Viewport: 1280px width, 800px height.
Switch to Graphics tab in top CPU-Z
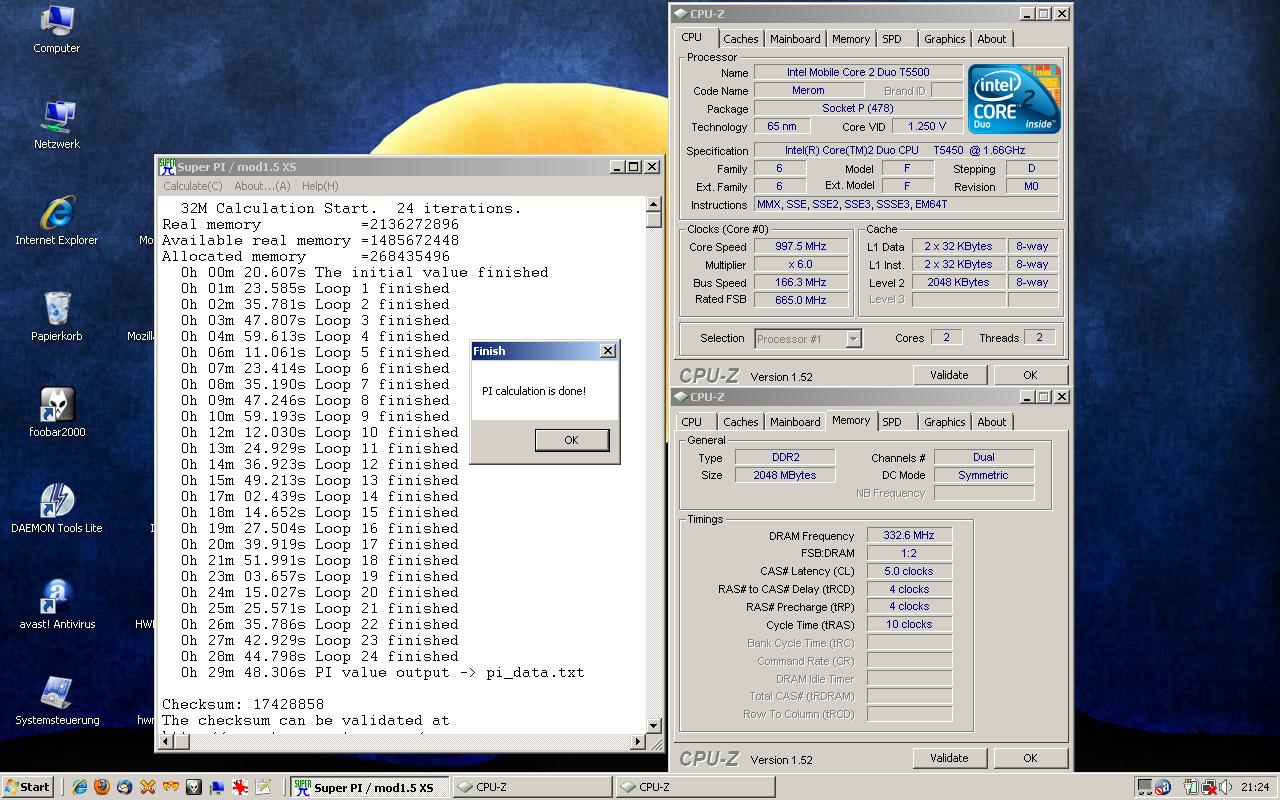tap(944, 39)
